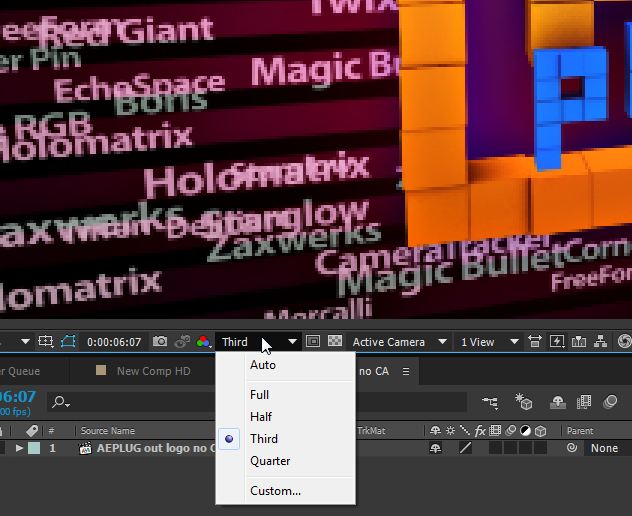
Task: Open the Third resolution dropdown
Action: (258, 342)
